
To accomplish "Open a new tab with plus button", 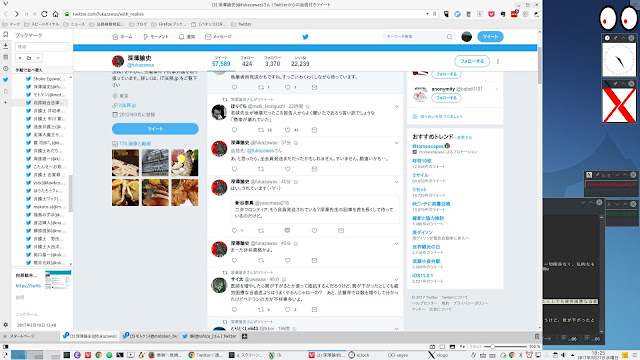I will 244,336.
